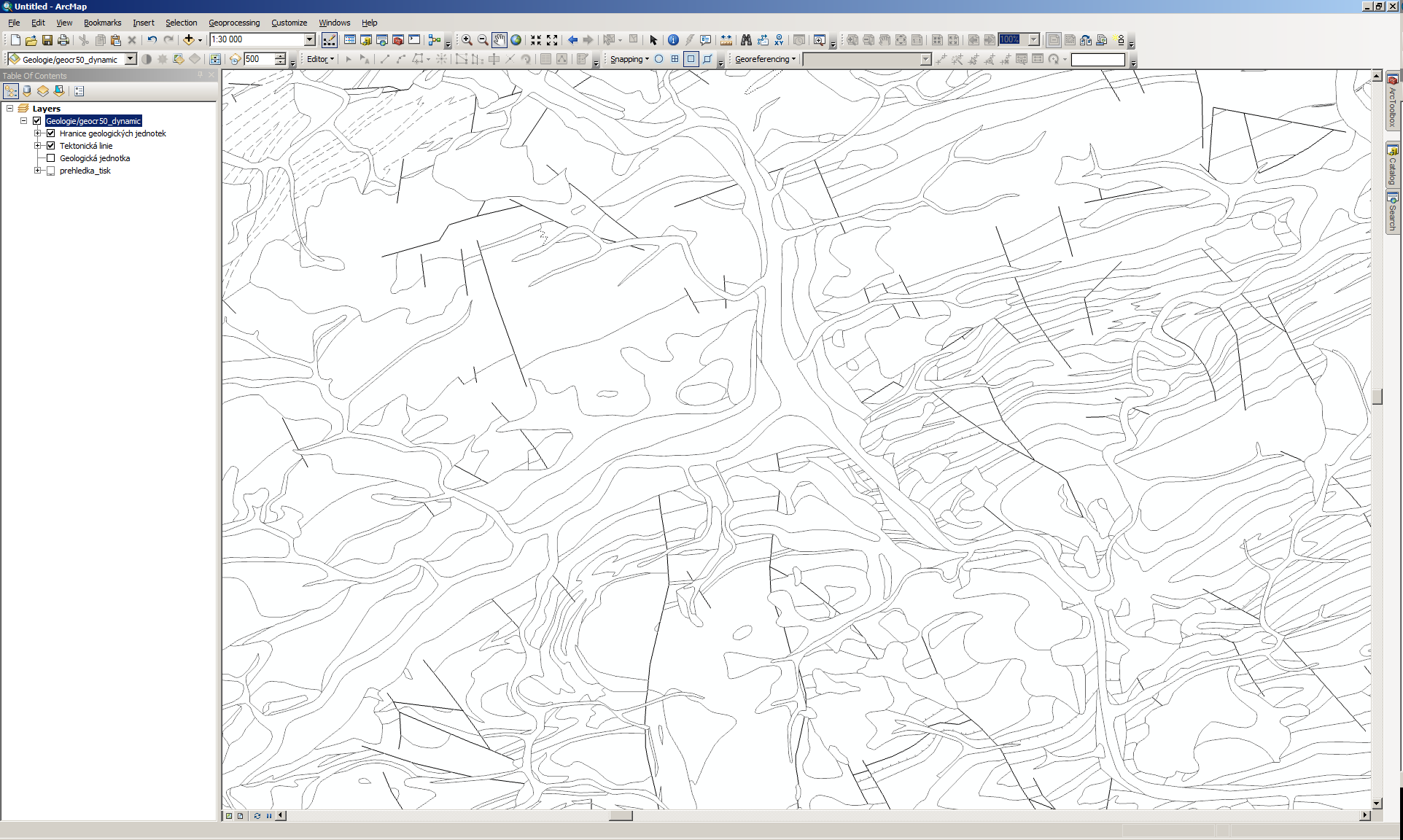Click the horizontal map scrollbar thumb
Viewport: 1403px width, 840px height.
[x=621, y=816]
